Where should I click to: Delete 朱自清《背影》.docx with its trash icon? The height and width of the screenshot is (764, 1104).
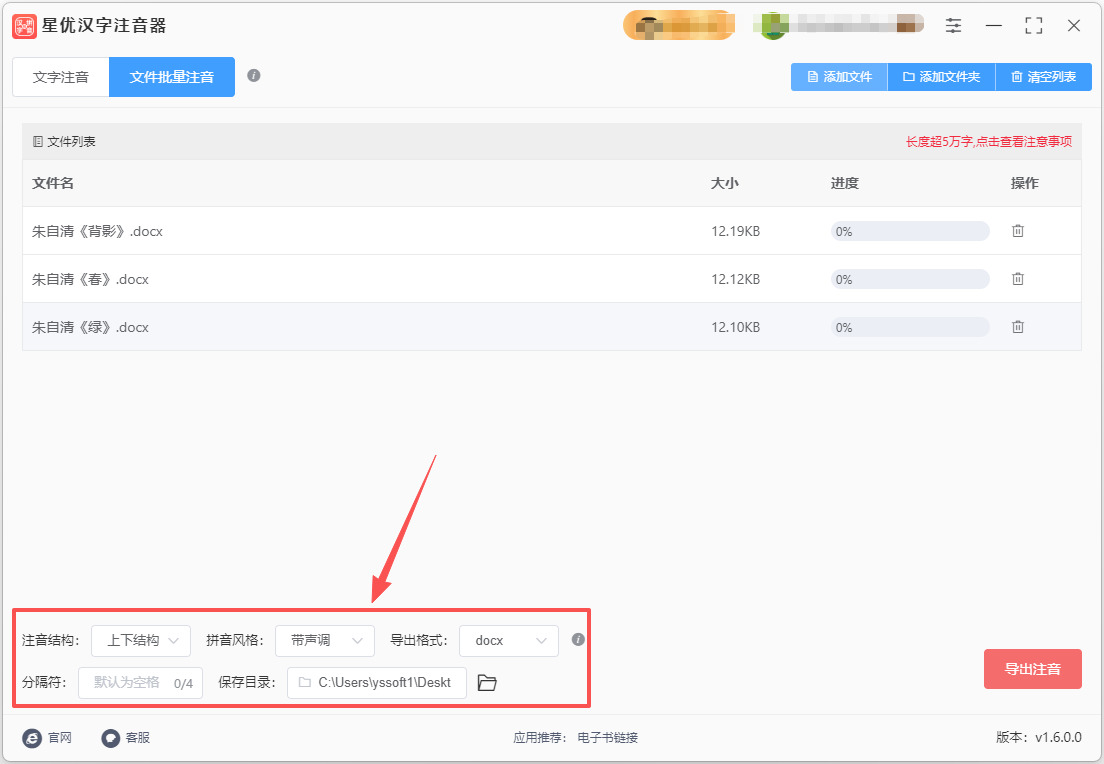1017,231
